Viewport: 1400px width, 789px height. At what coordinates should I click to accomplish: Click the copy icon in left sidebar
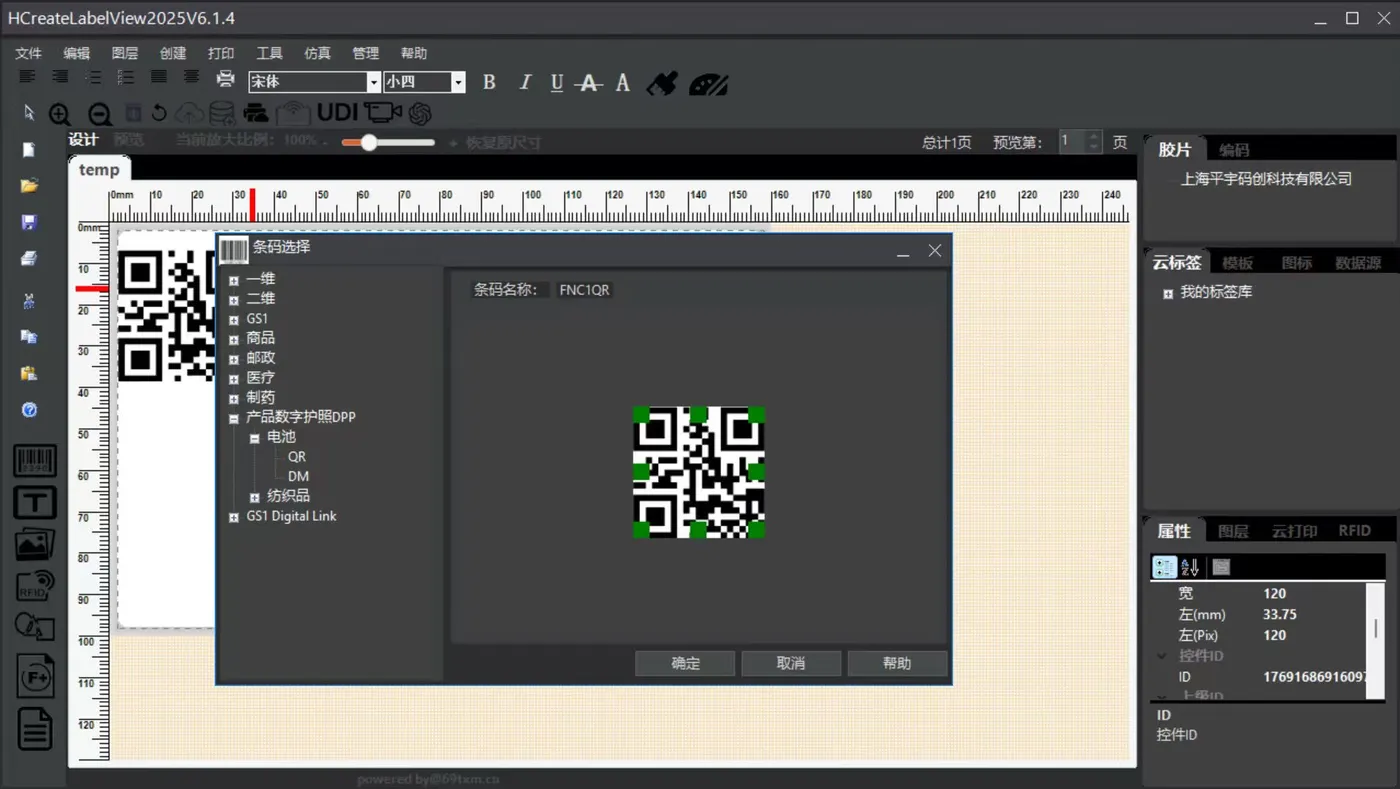[x=29, y=337]
